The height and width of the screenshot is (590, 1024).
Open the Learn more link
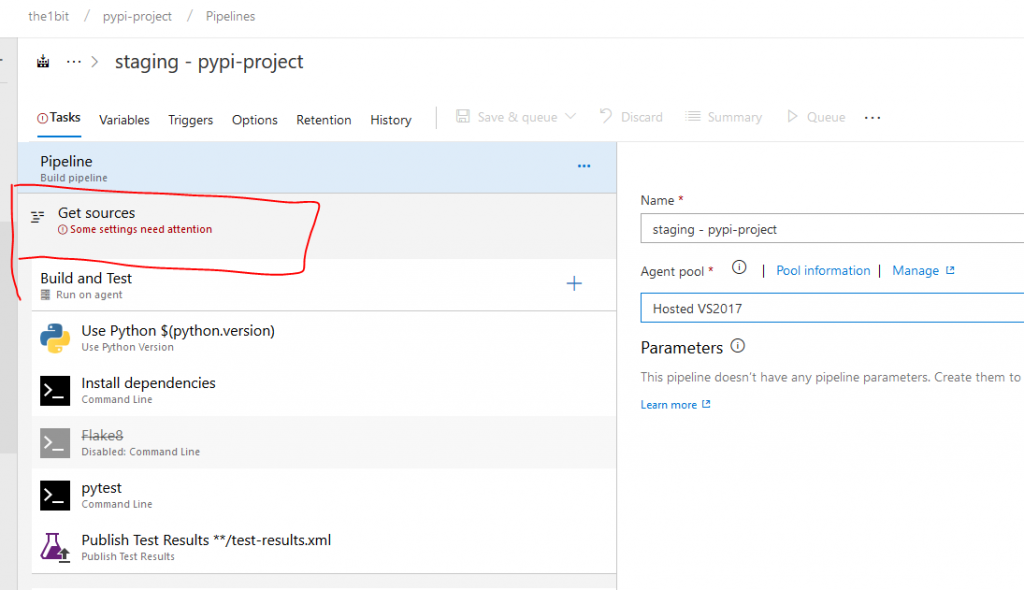pos(675,404)
